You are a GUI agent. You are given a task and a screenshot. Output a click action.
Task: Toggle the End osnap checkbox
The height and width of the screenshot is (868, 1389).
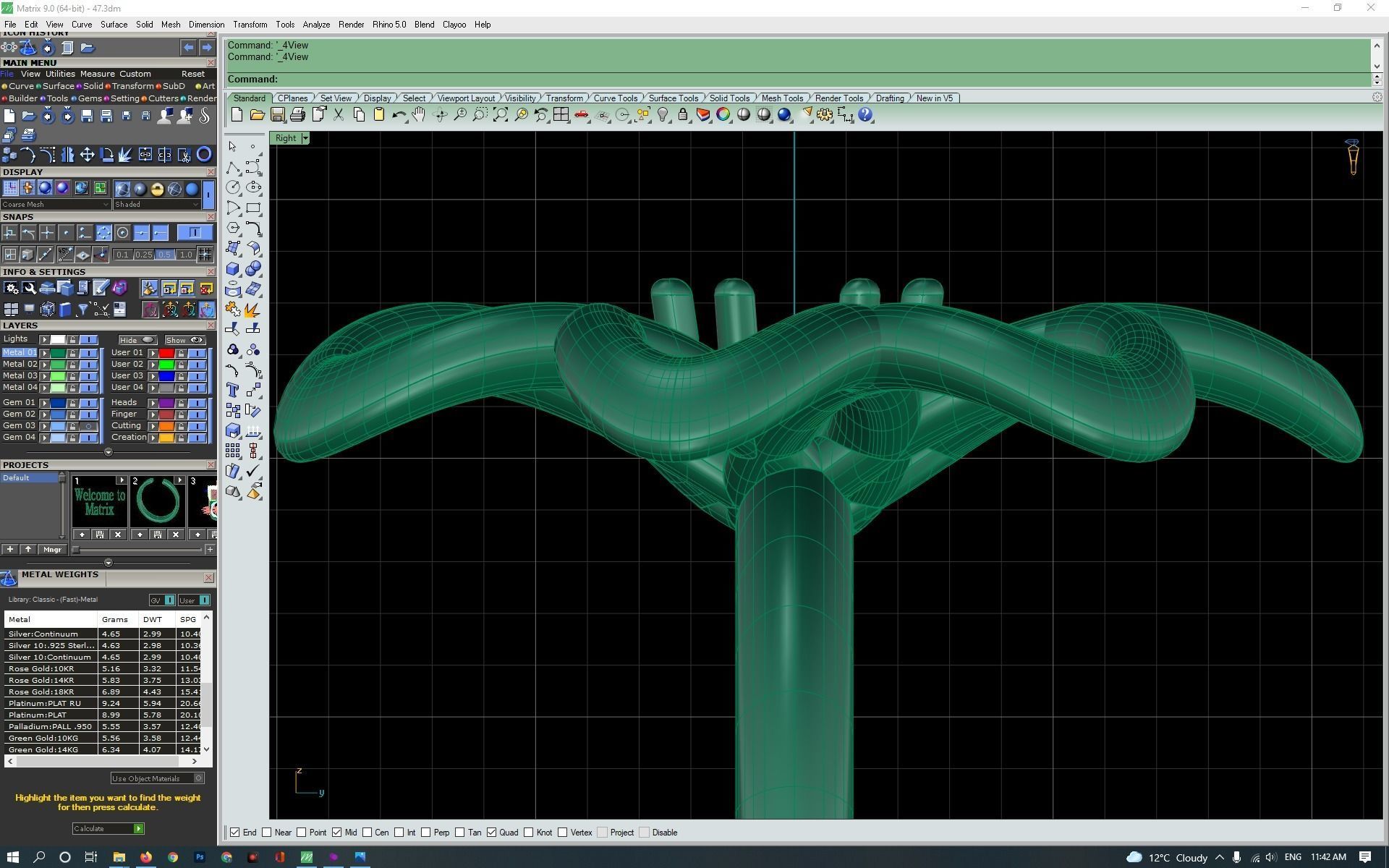(x=235, y=833)
